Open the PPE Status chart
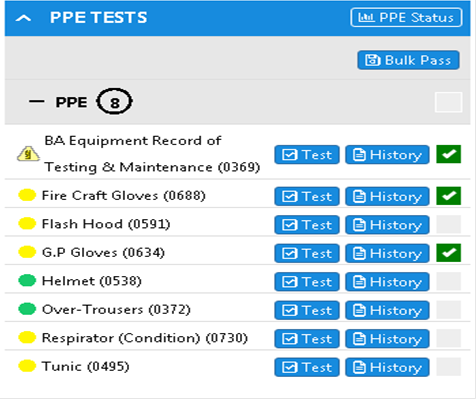 (x=406, y=17)
